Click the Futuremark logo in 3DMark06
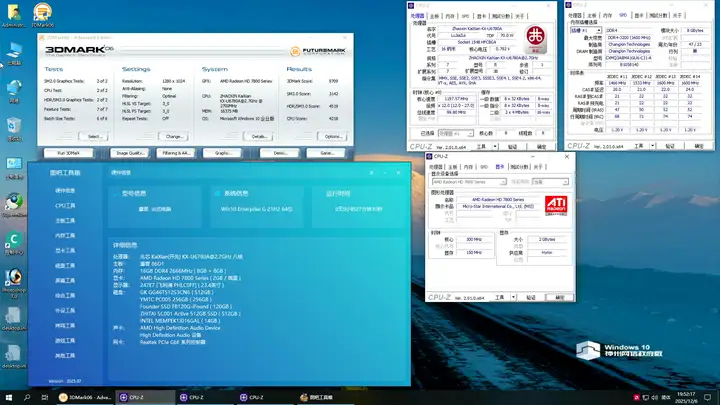 [318, 51]
